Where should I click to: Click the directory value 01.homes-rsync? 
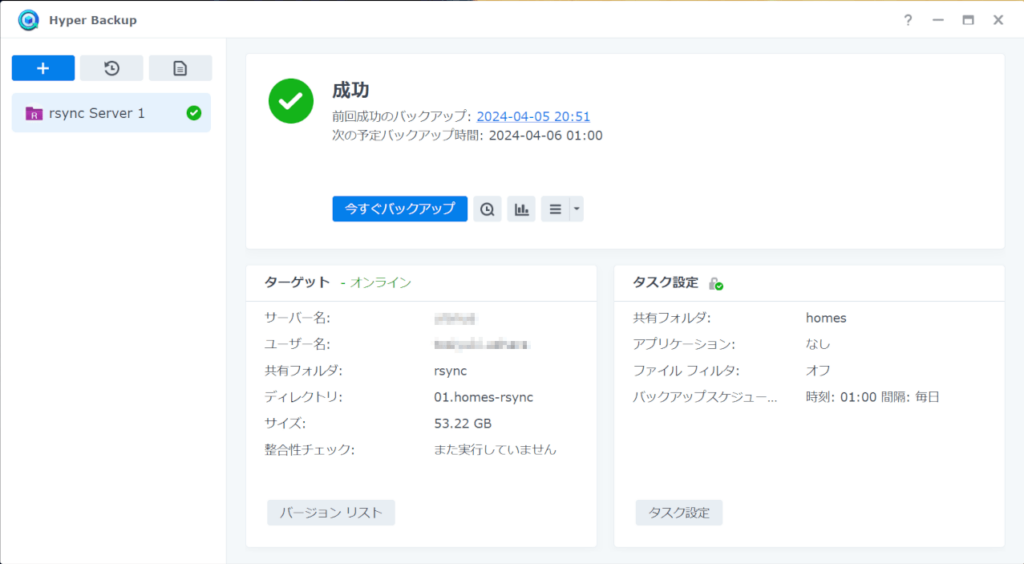tap(483, 397)
